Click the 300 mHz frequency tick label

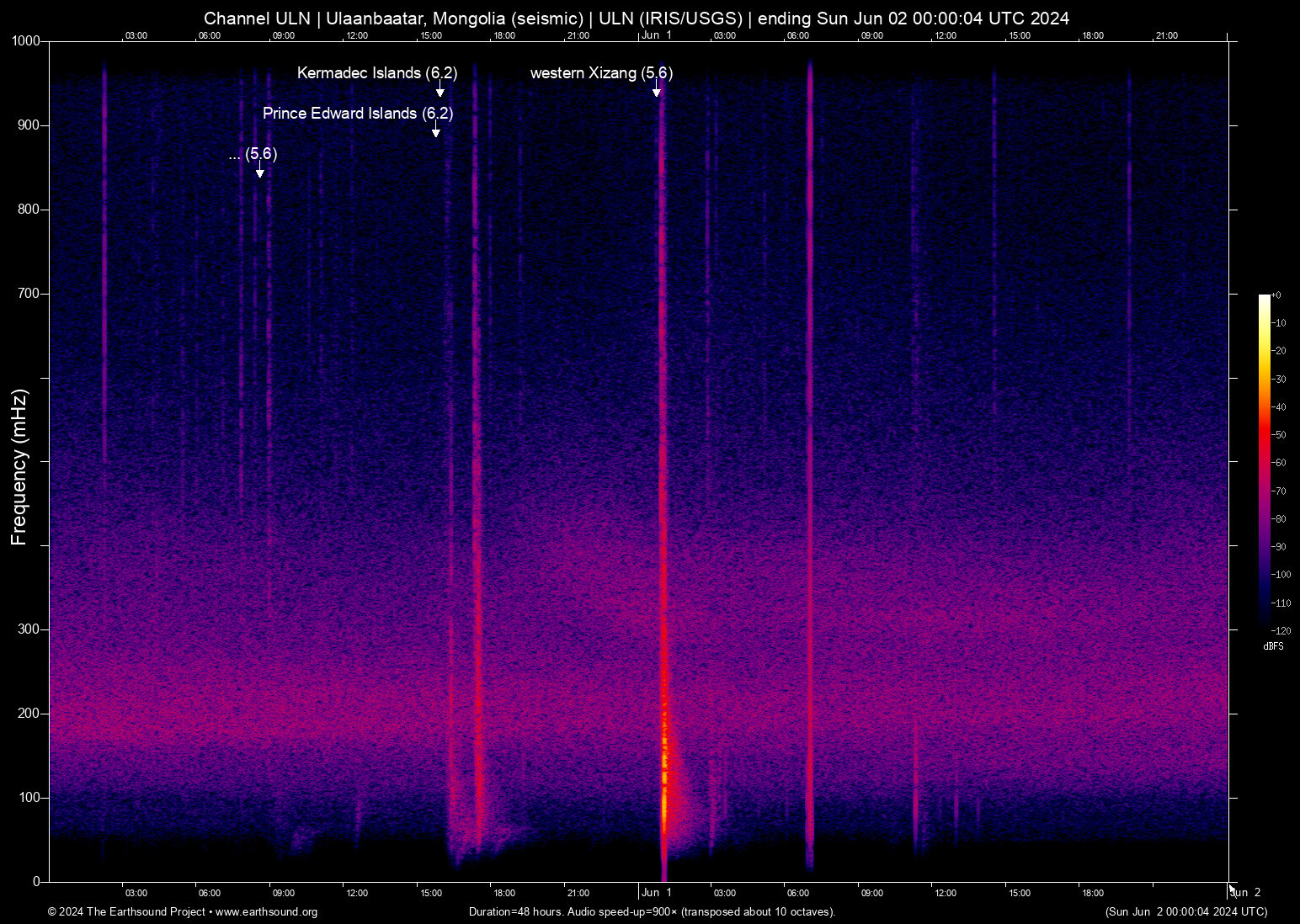point(29,629)
